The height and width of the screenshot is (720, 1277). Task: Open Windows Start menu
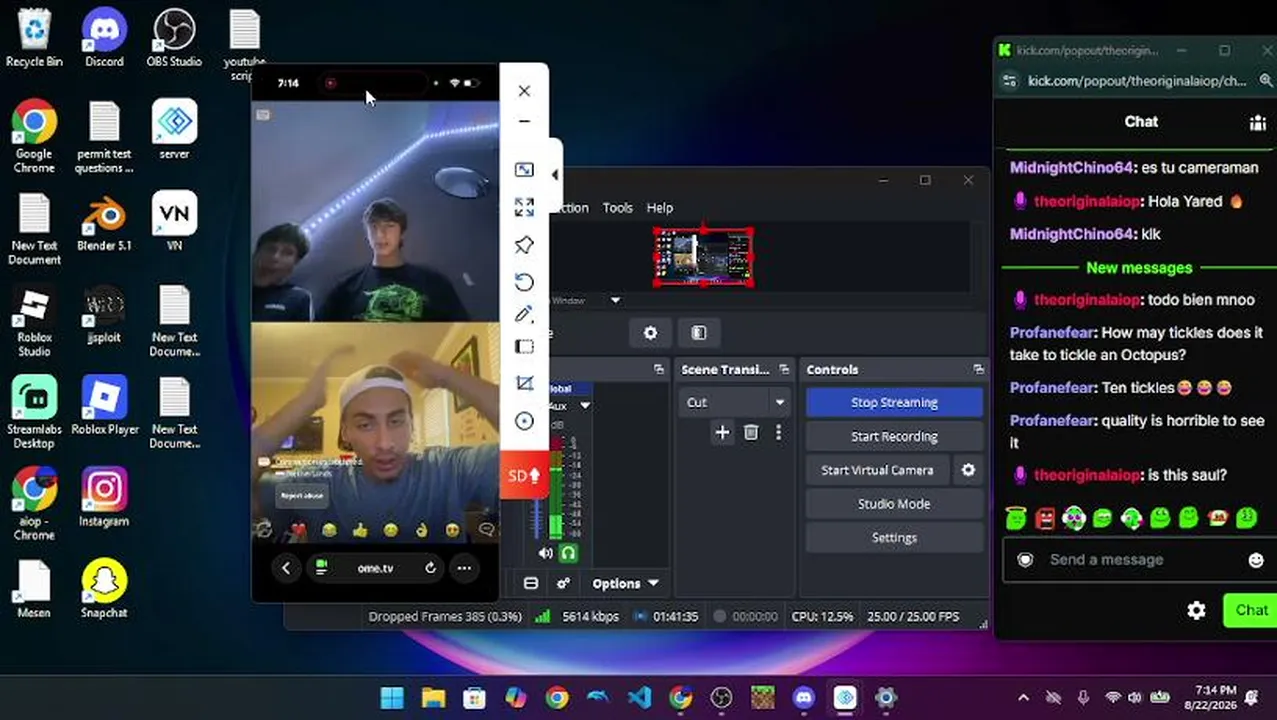(392, 697)
